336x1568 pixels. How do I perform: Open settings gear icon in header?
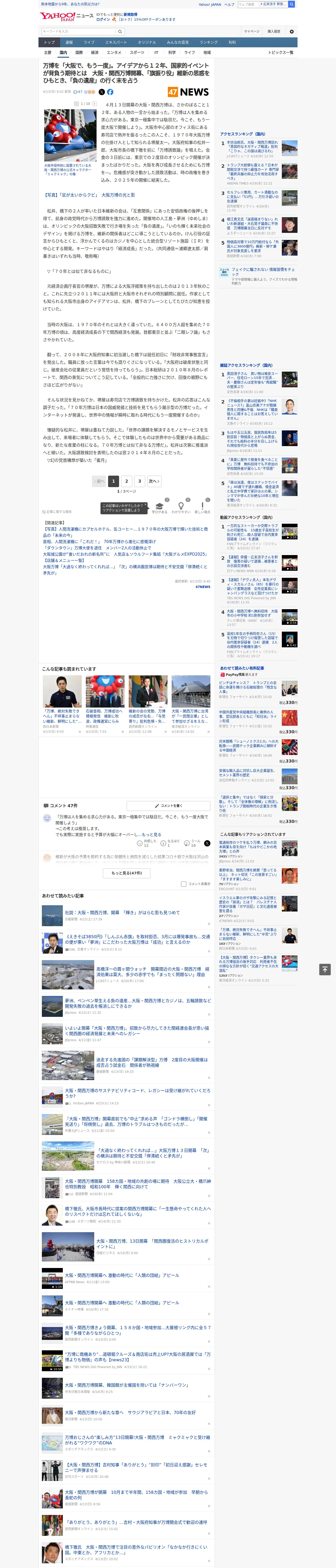click(x=292, y=31)
